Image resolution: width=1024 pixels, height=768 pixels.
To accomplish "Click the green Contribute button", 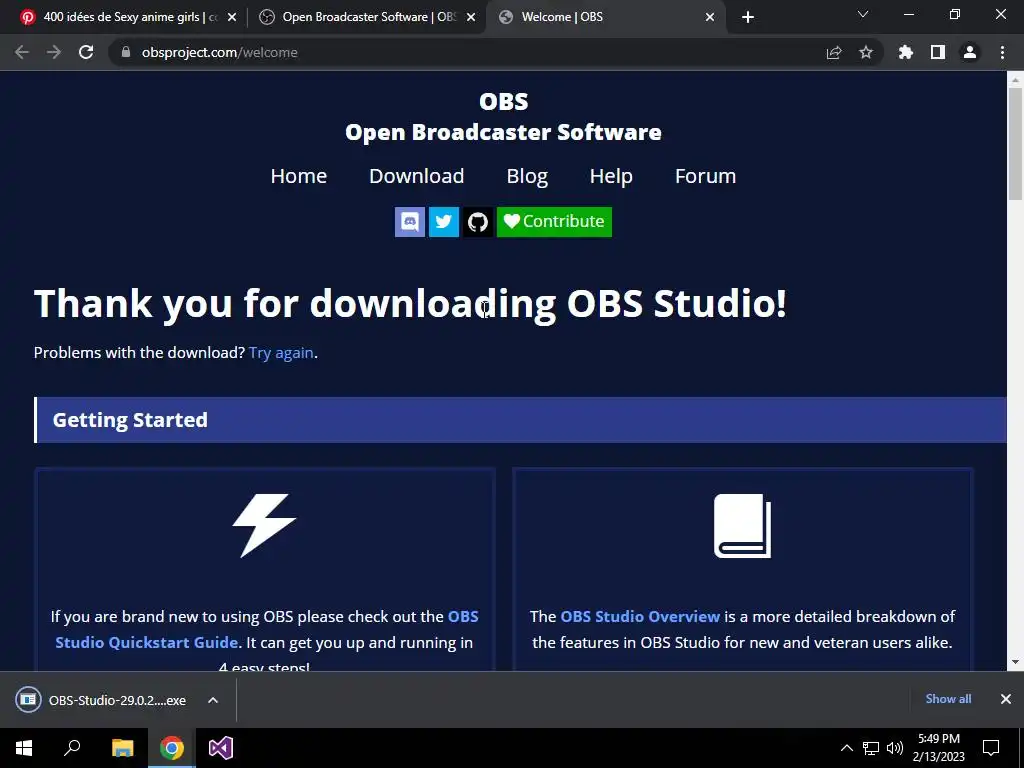I will pyautogui.click(x=554, y=222).
